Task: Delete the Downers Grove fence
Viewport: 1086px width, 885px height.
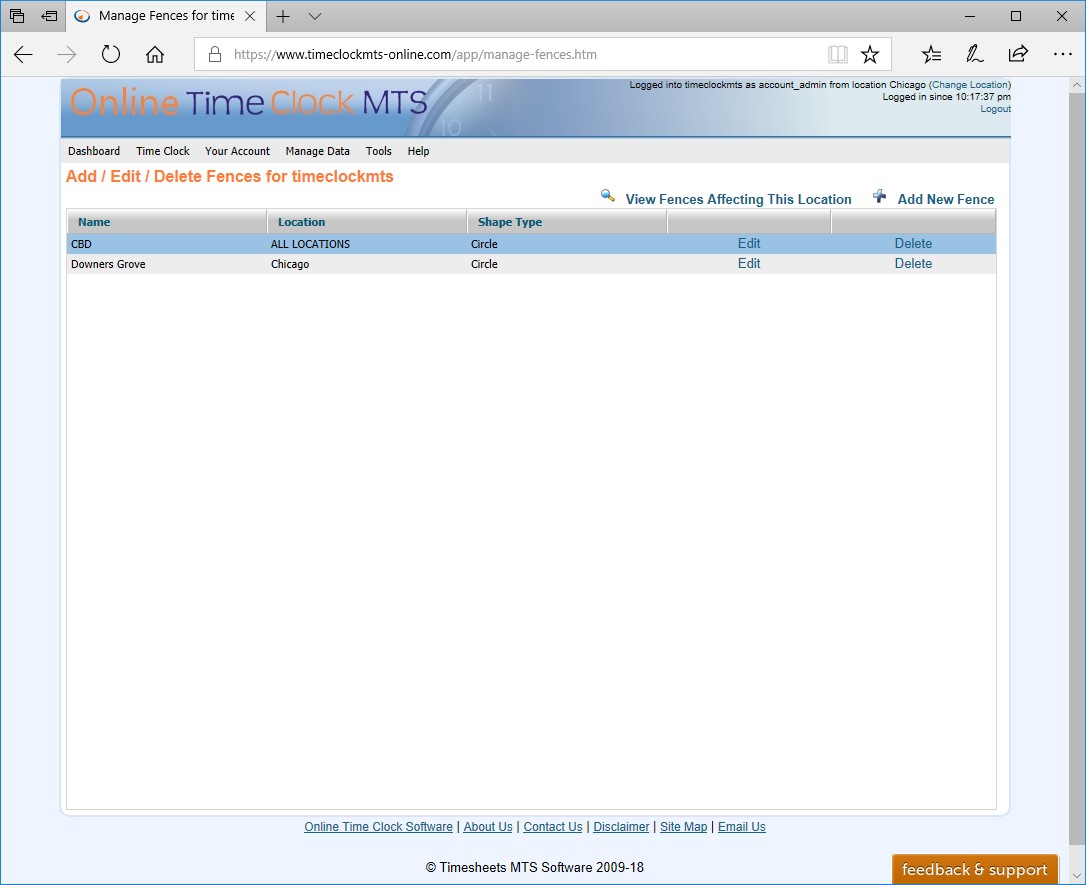Action: tap(913, 263)
